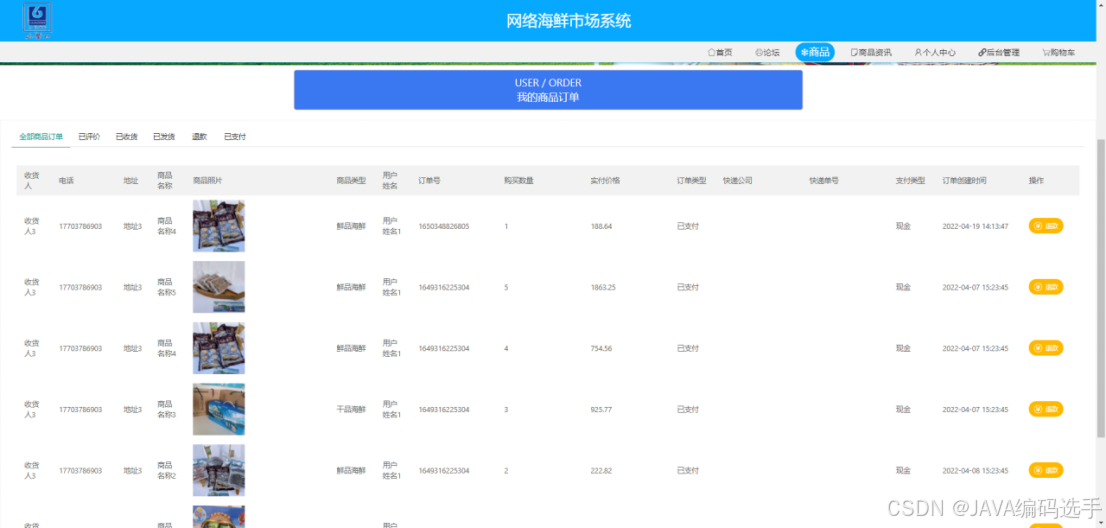Click the 订单创建时间 column header

point(964,180)
